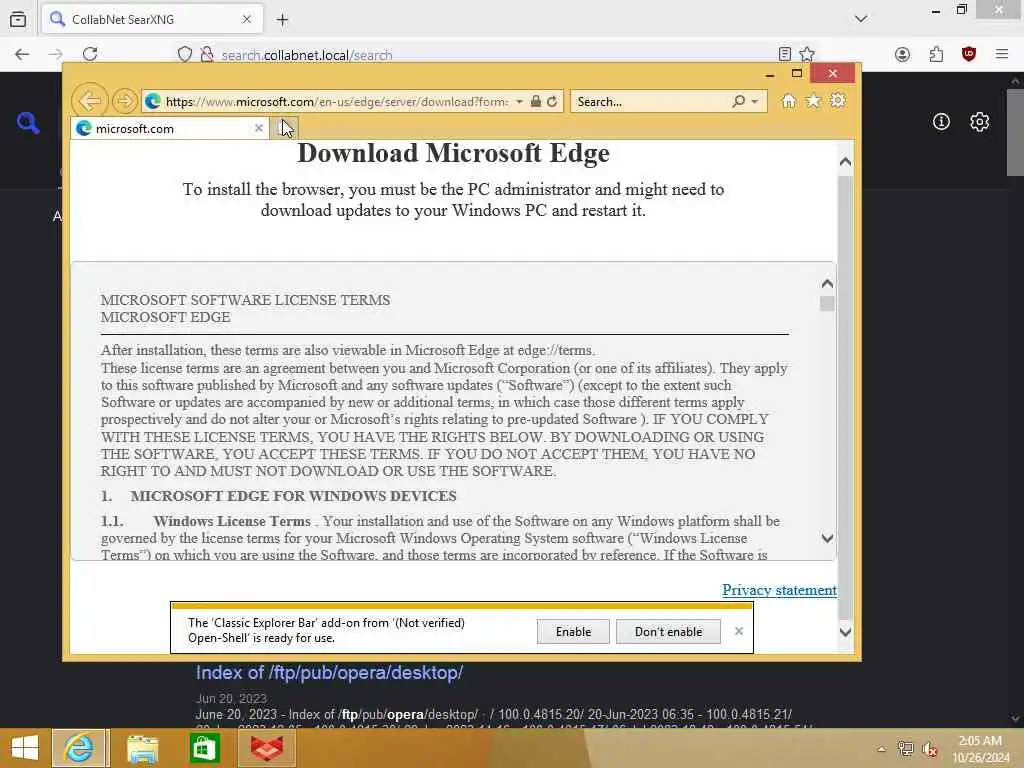Bookmark this page with Firefox star
The width and height of the screenshot is (1024, 768).
807,54
